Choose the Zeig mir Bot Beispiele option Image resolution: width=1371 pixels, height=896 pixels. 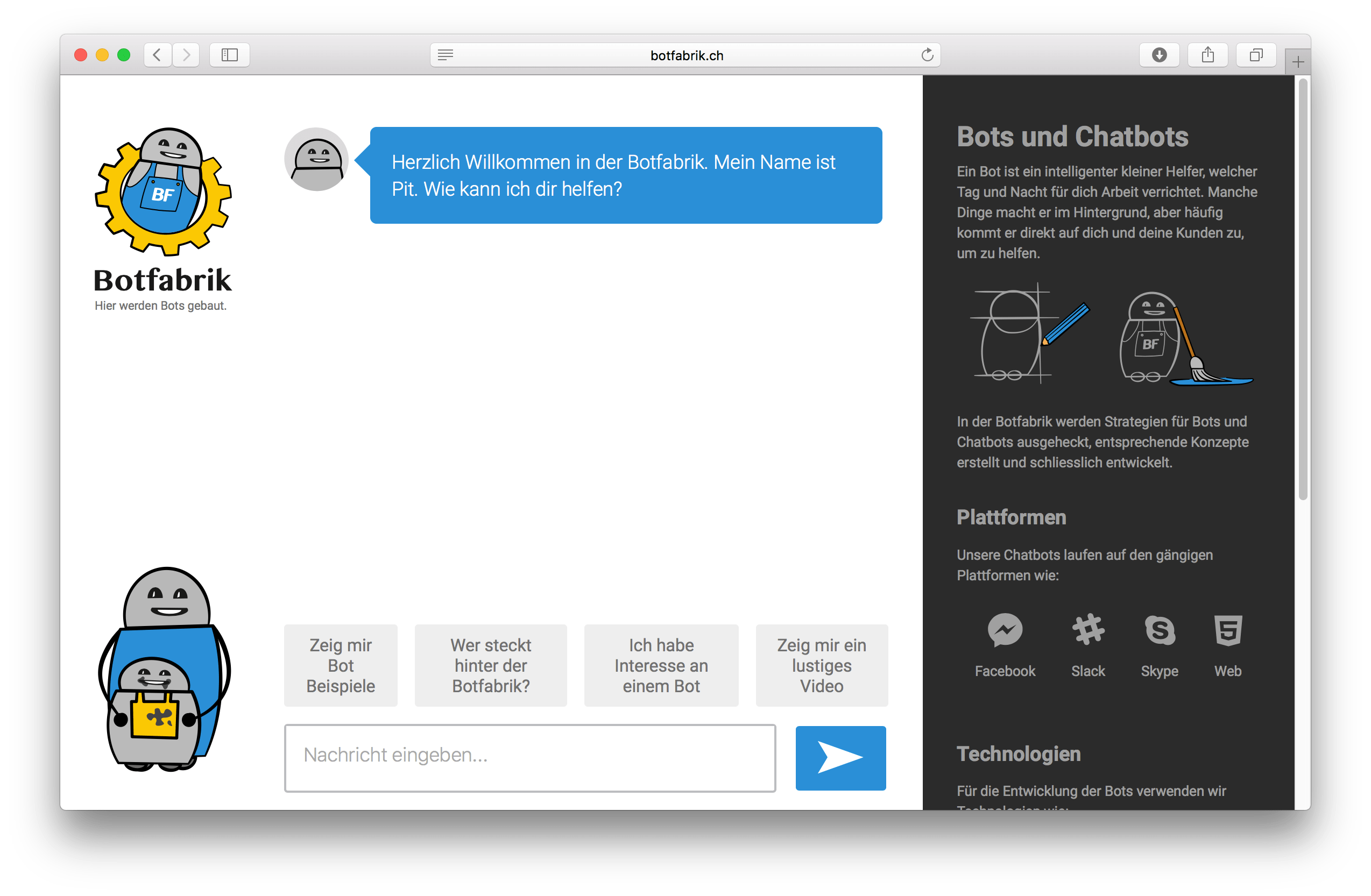(341, 666)
